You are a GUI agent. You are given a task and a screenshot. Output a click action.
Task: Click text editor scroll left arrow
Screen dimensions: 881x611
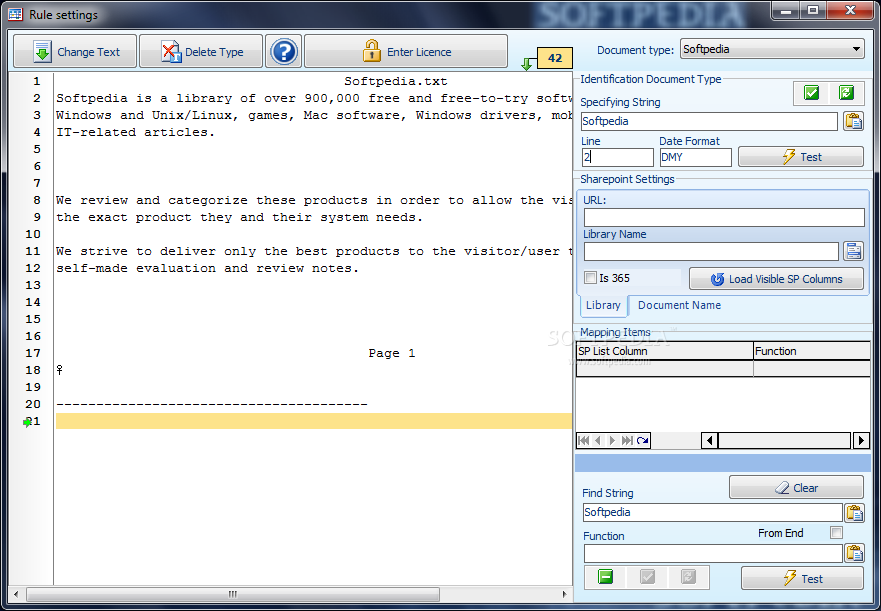16,594
